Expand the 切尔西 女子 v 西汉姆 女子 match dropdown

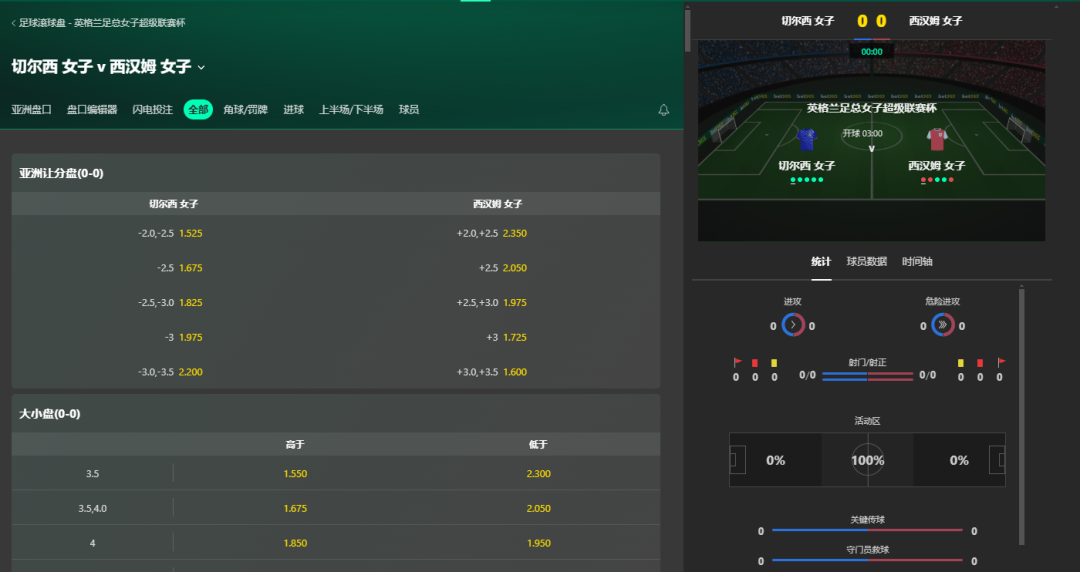201,68
